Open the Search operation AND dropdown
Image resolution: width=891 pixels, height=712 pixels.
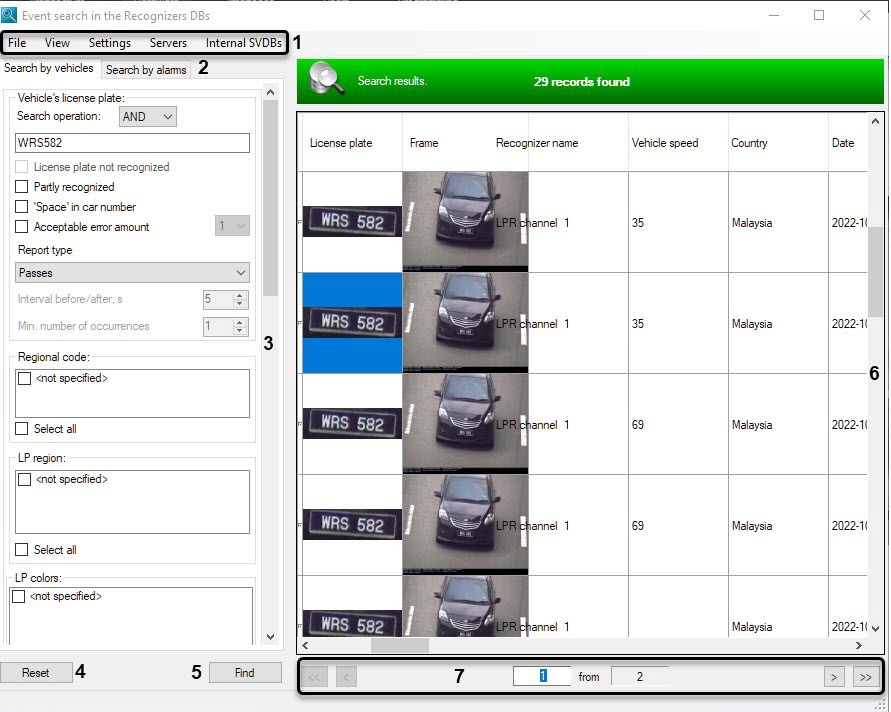coord(147,117)
